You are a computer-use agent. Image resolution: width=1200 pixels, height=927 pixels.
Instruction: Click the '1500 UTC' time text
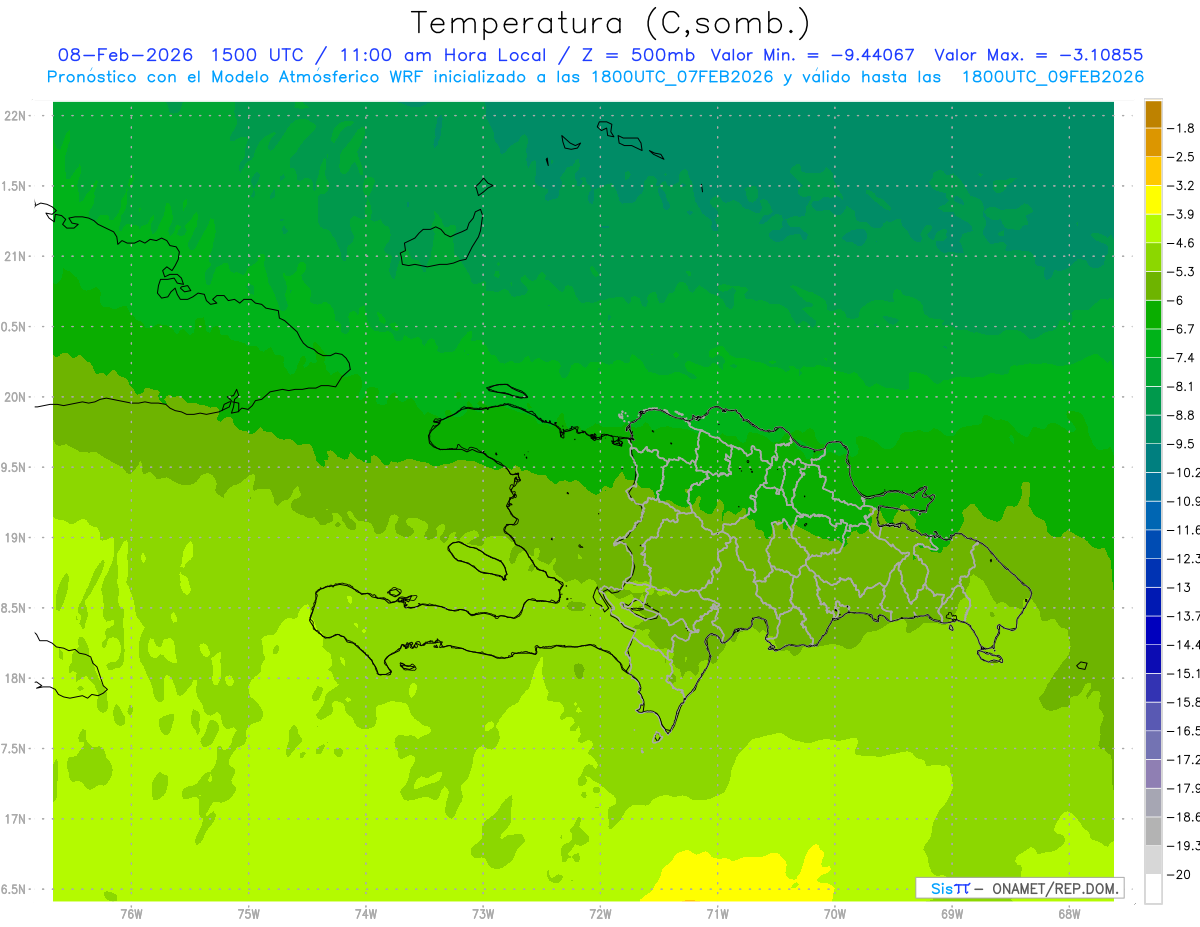(256, 55)
